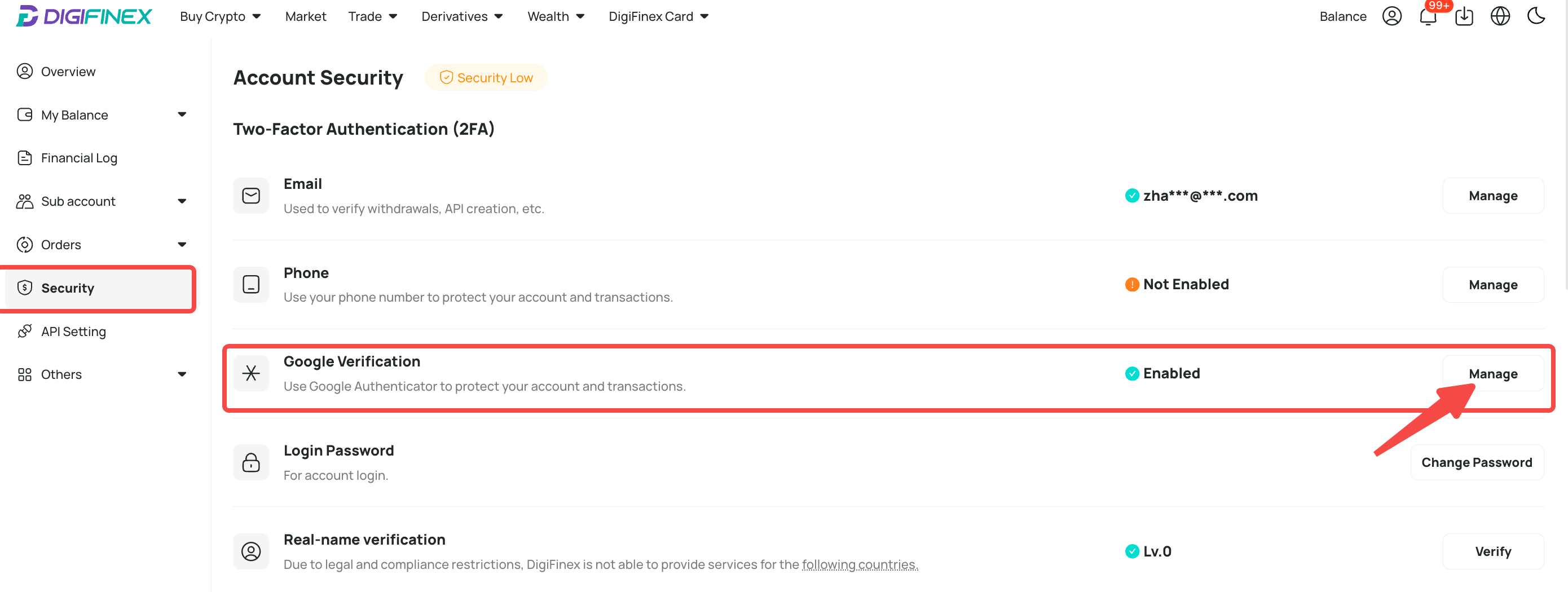Click the Change Password button
This screenshot has height=592, width=1568.
pos(1477,462)
